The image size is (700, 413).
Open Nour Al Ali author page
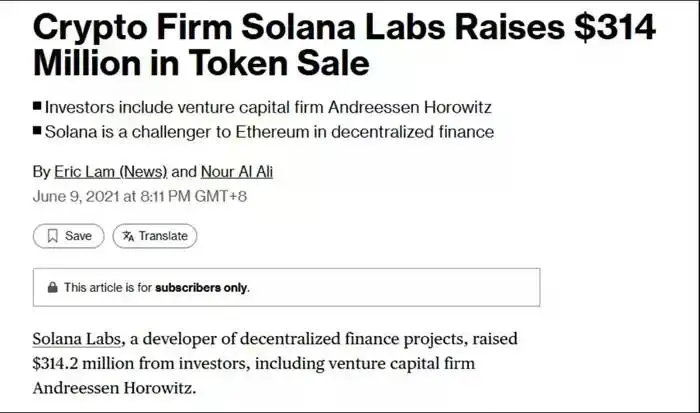click(237, 172)
